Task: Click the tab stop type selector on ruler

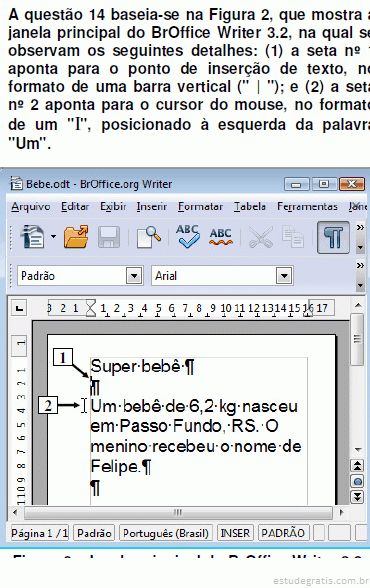Action: point(19,308)
